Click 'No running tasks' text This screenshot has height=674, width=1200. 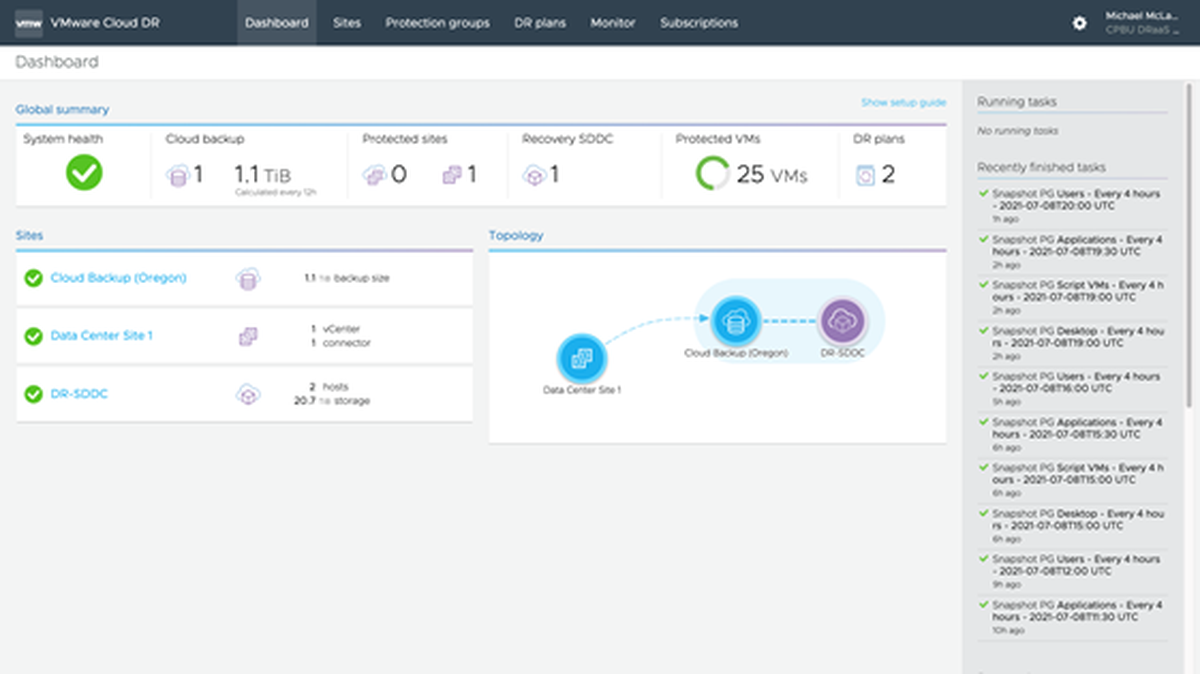pyautogui.click(x=1018, y=131)
